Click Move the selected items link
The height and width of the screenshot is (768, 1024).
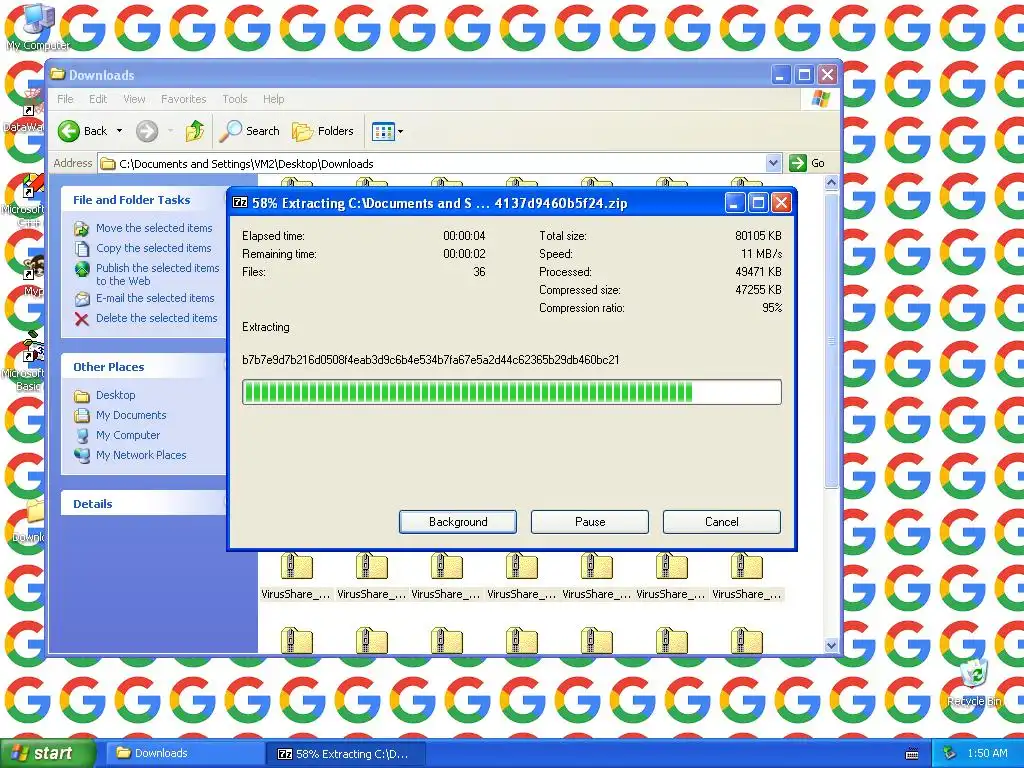[x=154, y=228]
